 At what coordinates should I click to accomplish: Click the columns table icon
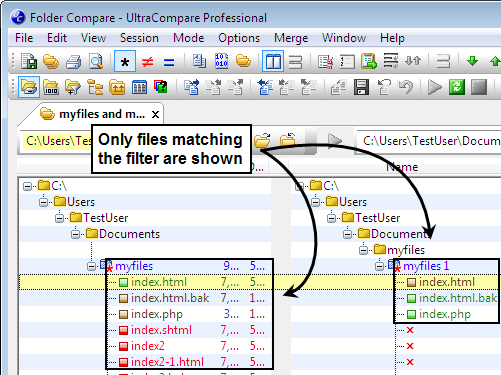point(139,87)
